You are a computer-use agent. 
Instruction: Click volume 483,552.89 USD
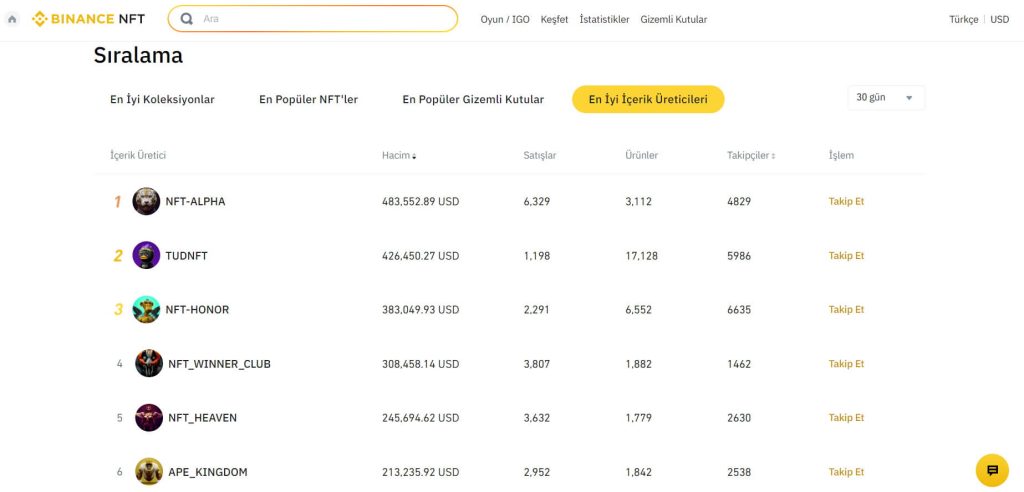tap(421, 201)
